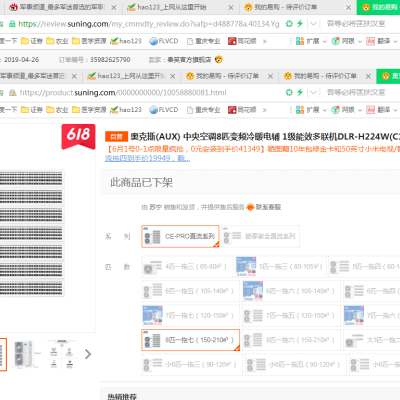Click the lion icon next to 联系客服
The image size is (400, 400).
click(250, 207)
